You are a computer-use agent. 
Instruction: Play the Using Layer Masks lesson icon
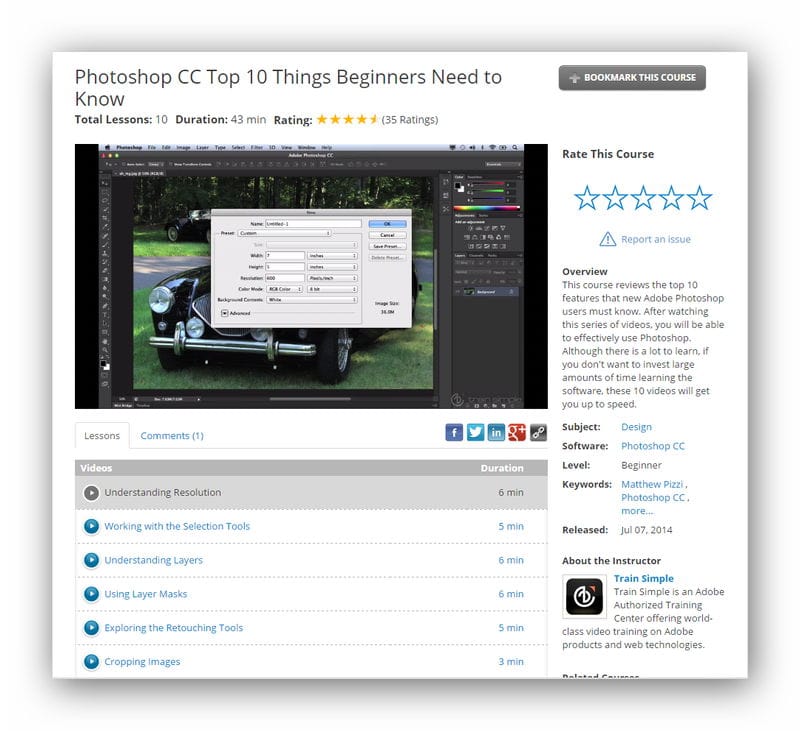pos(91,594)
